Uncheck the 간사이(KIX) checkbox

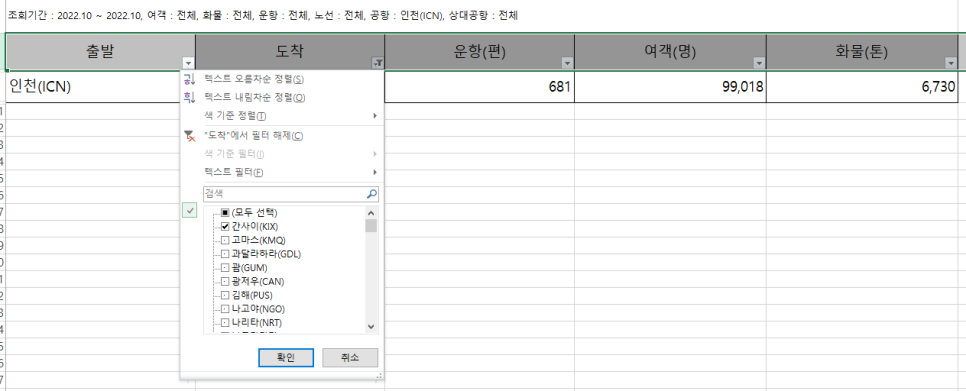point(225,227)
